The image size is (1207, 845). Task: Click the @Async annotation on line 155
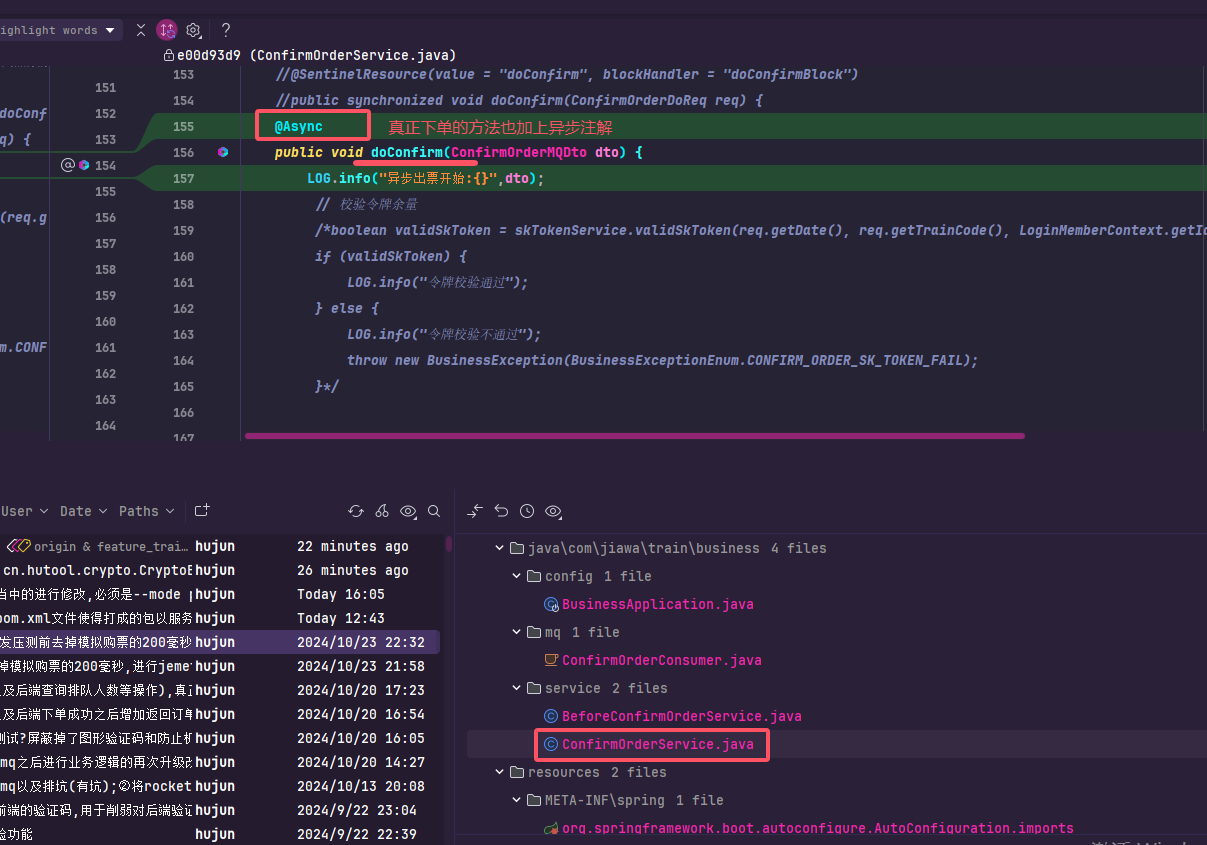click(298, 127)
